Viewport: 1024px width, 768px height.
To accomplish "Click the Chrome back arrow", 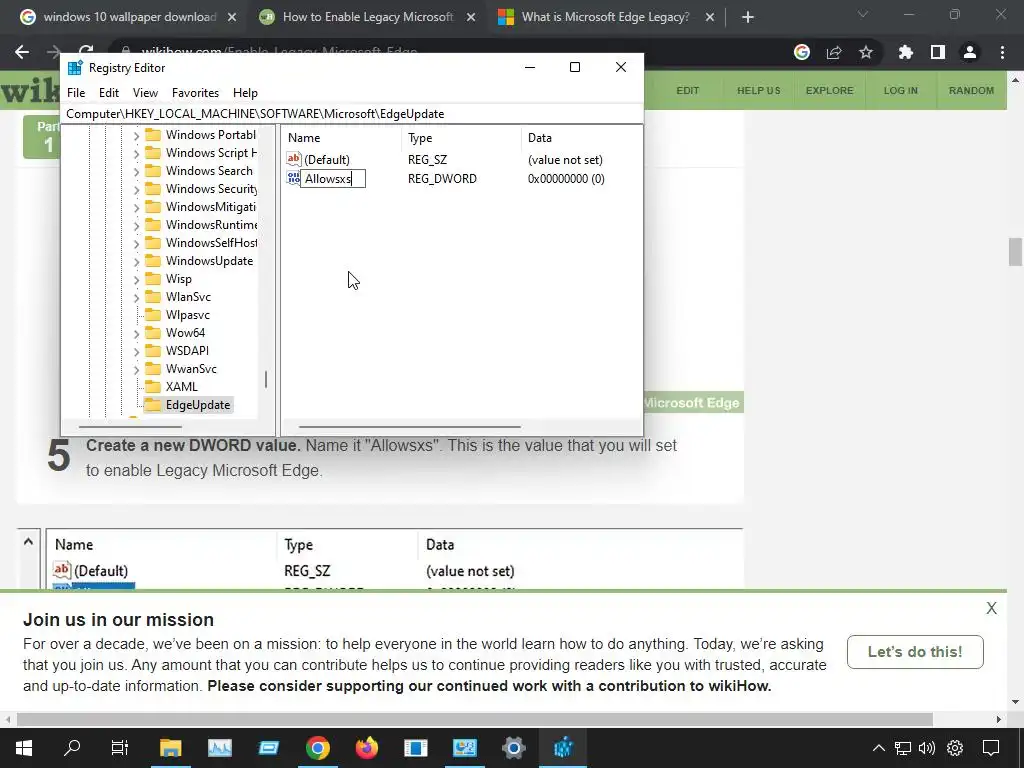I will click(22, 52).
